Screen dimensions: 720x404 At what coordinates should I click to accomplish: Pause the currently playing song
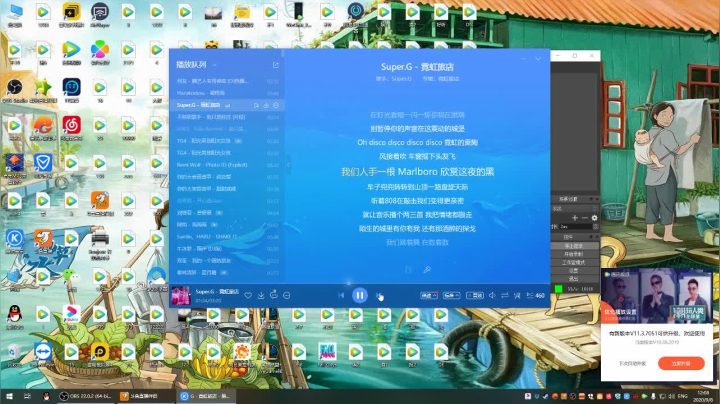coord(360,295)
